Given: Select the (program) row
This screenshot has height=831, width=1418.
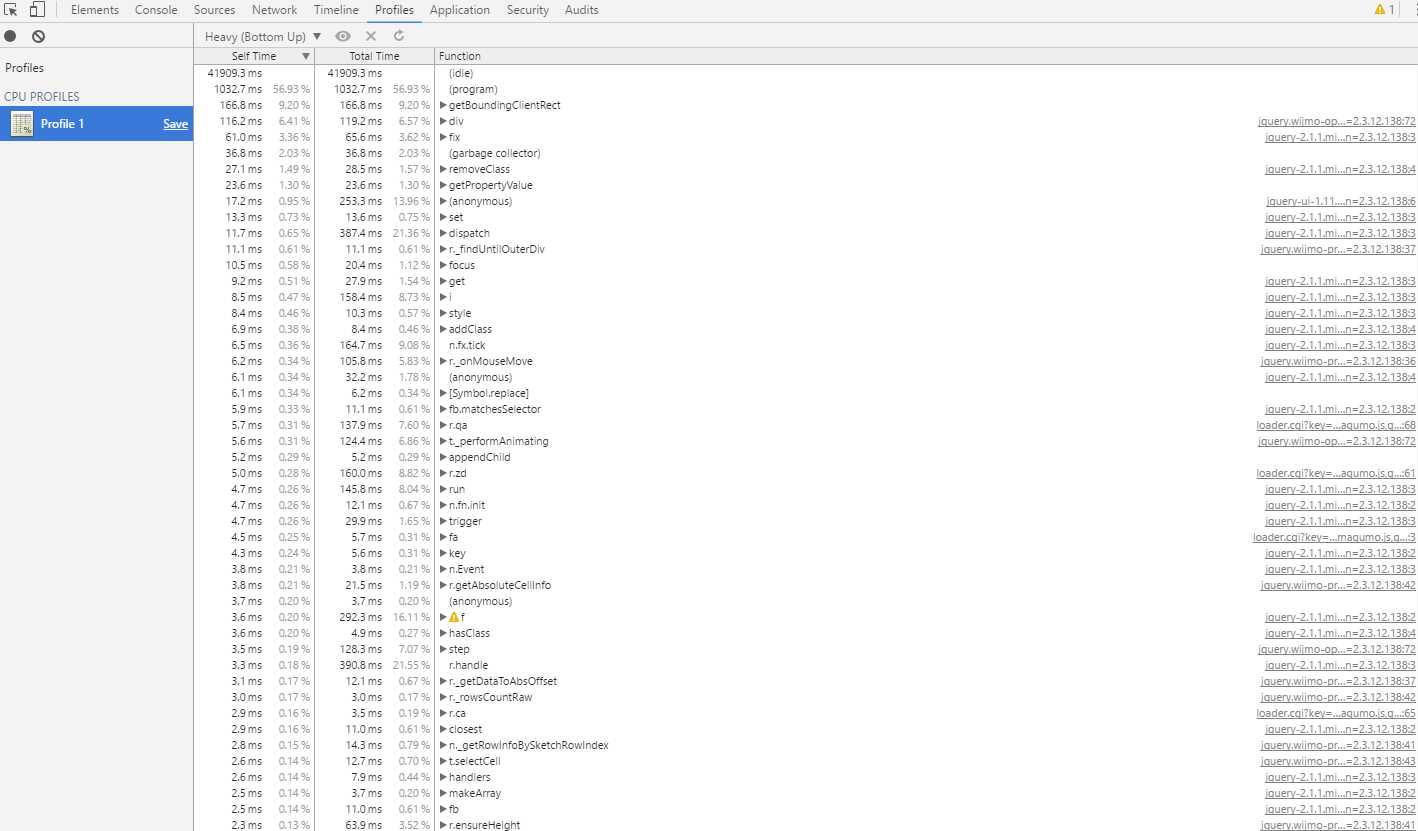Looking at the screenshot, I should pos(806,89).
